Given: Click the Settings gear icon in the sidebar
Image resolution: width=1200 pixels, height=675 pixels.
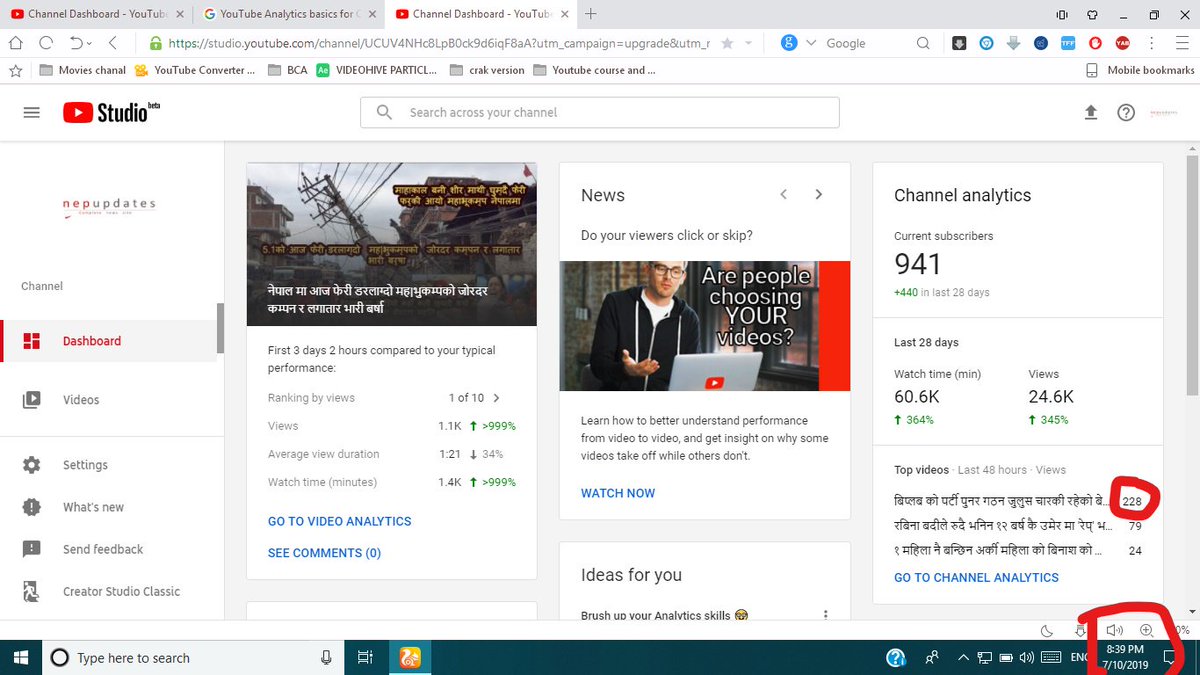Looking at the screenshot, I should pyautogui.click(x=31, y=465).
